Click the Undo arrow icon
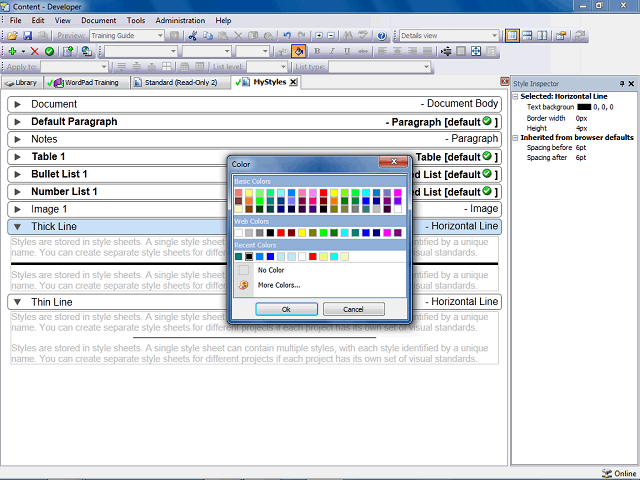The image size is (640, 480). [x=287, y=36]
